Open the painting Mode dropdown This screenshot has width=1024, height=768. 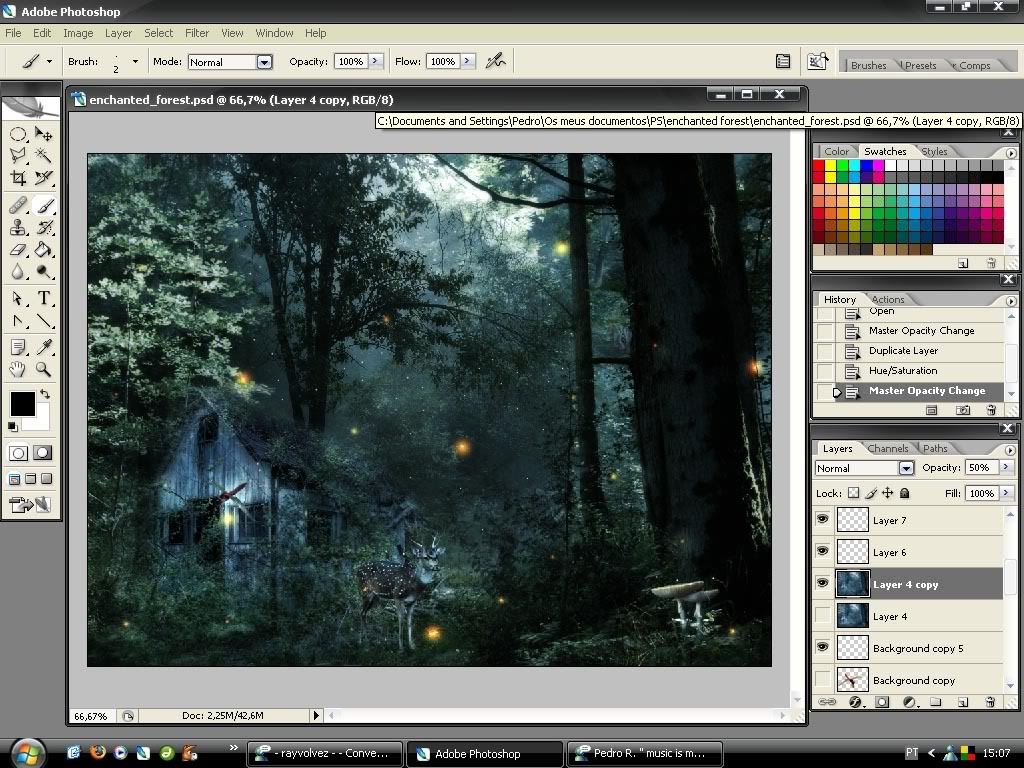[x=264, y=62]
